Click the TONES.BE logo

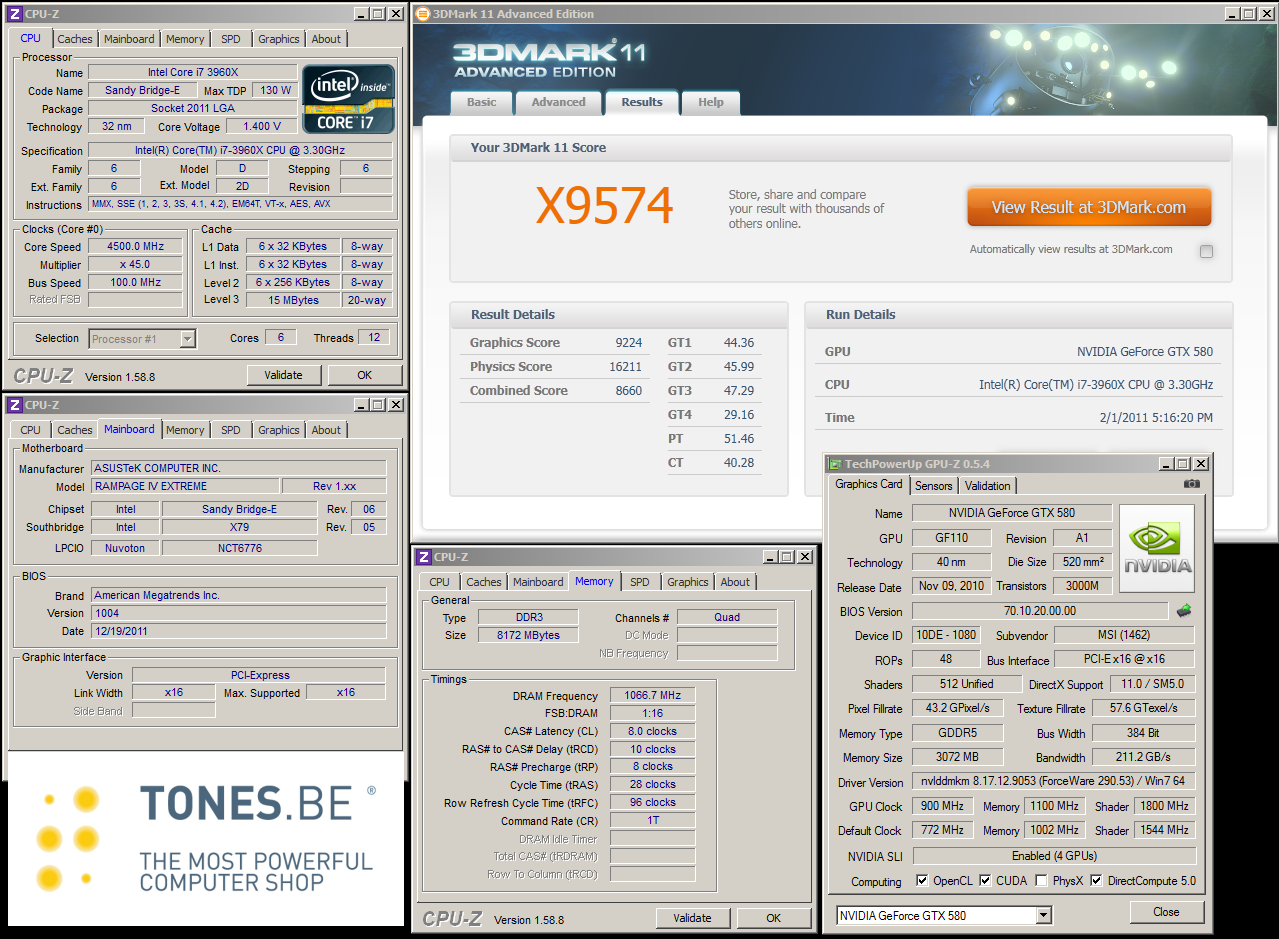point(205,838)
